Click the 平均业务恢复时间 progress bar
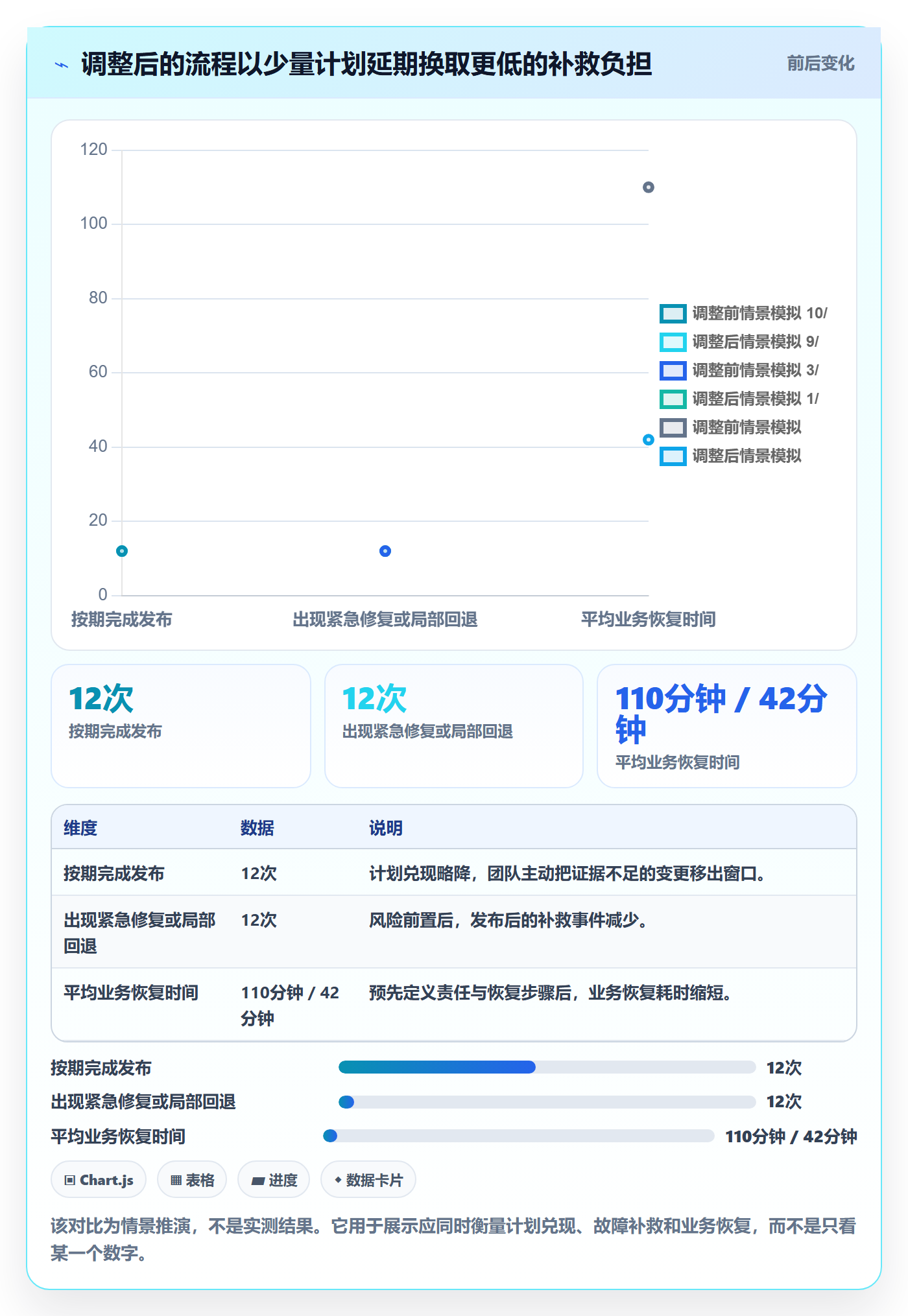 519,1136
